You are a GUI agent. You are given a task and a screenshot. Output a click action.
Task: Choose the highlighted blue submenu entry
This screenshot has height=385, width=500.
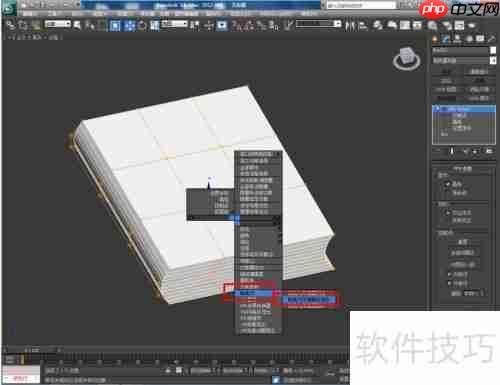pyautogui.click(x=308, y=300)
